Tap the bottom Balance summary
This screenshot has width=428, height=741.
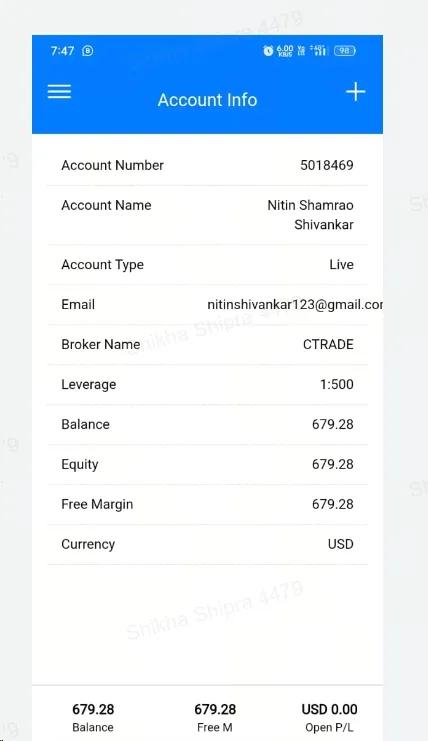click(x=93, y=717)
